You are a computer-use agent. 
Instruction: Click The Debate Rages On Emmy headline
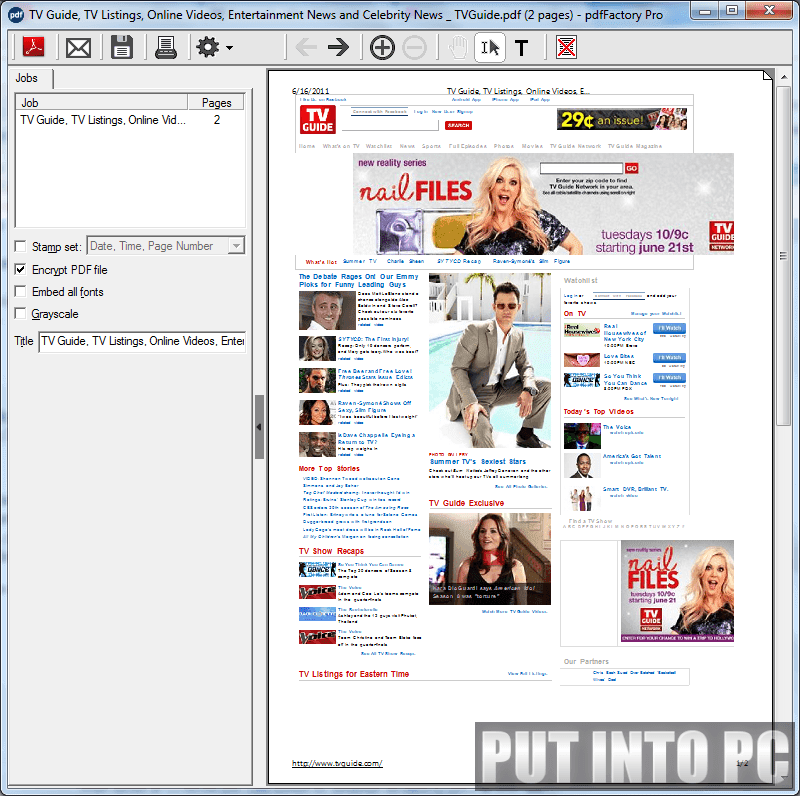(x=358, y=281)
